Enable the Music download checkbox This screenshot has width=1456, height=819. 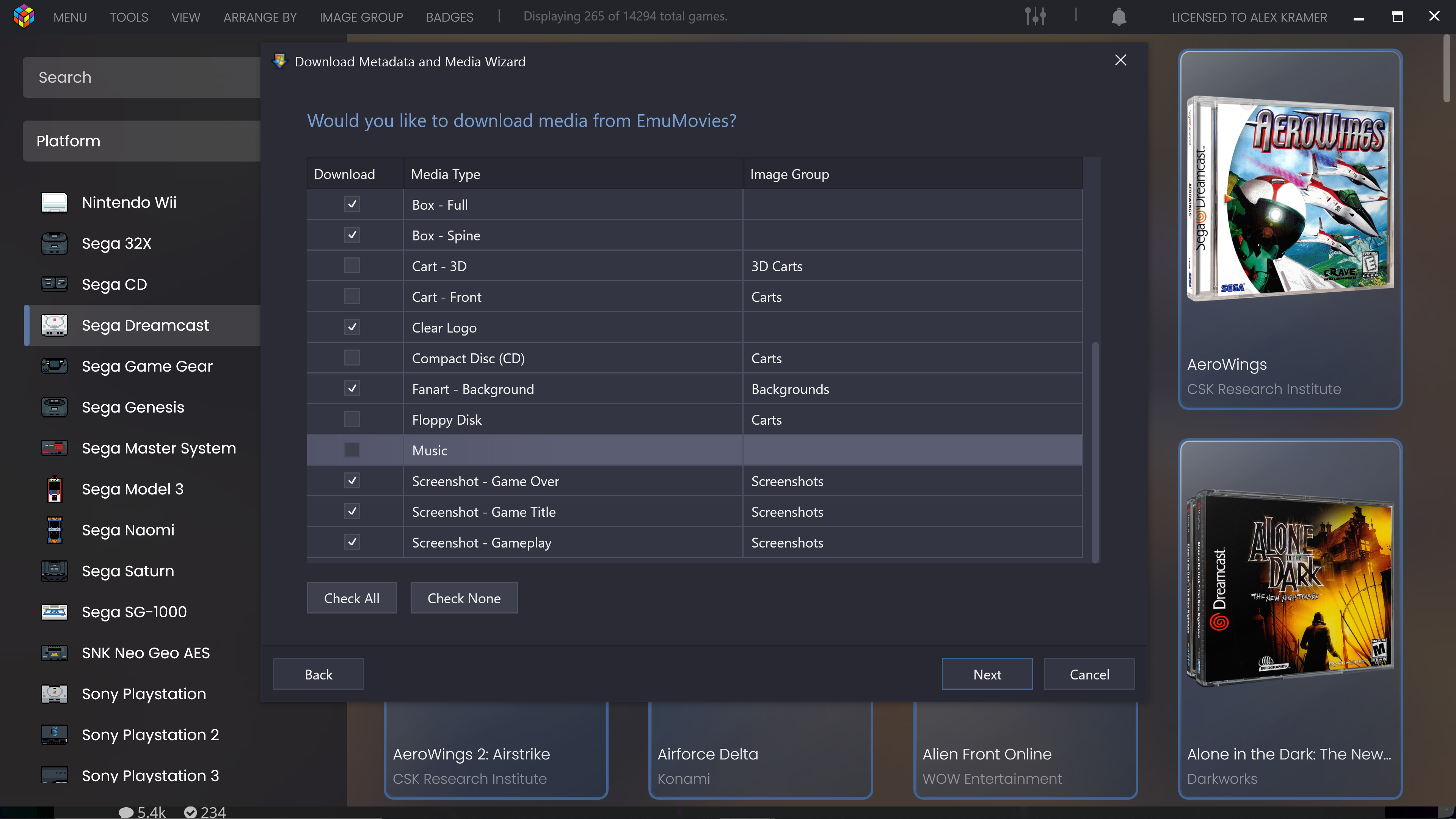[x=352, y=450]
